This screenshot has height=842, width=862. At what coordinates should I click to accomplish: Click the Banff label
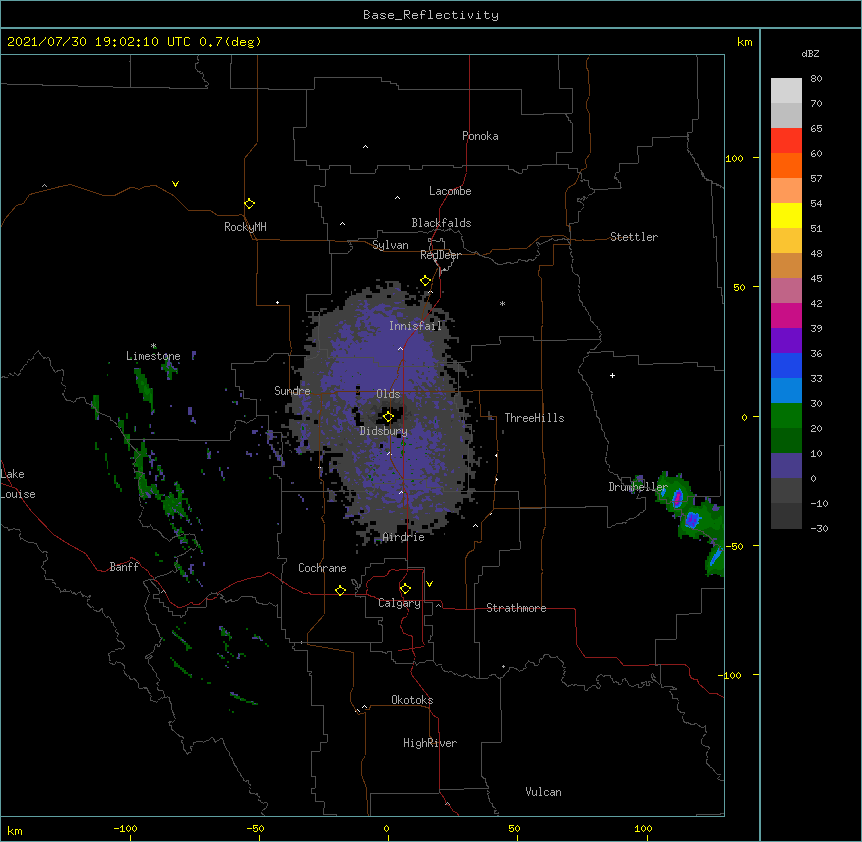pyautogui.click(x=124, y=567)
